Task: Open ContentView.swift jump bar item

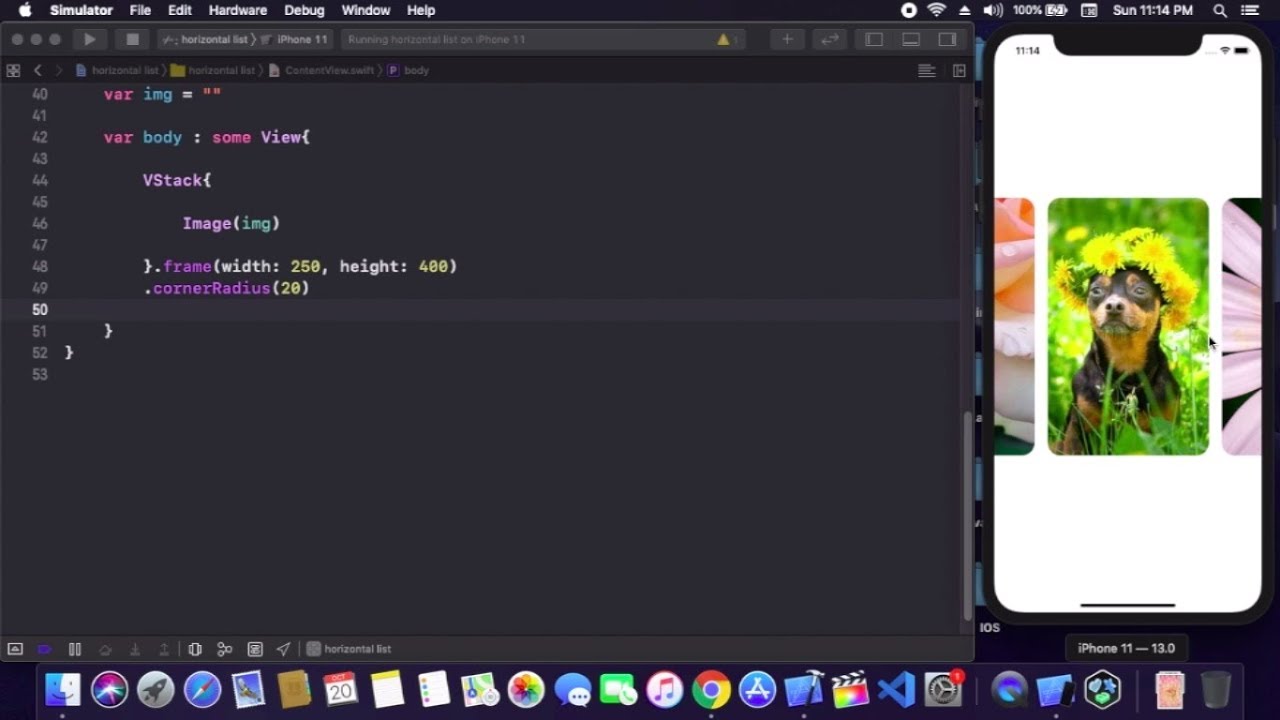Action: (x=321, y=70)
